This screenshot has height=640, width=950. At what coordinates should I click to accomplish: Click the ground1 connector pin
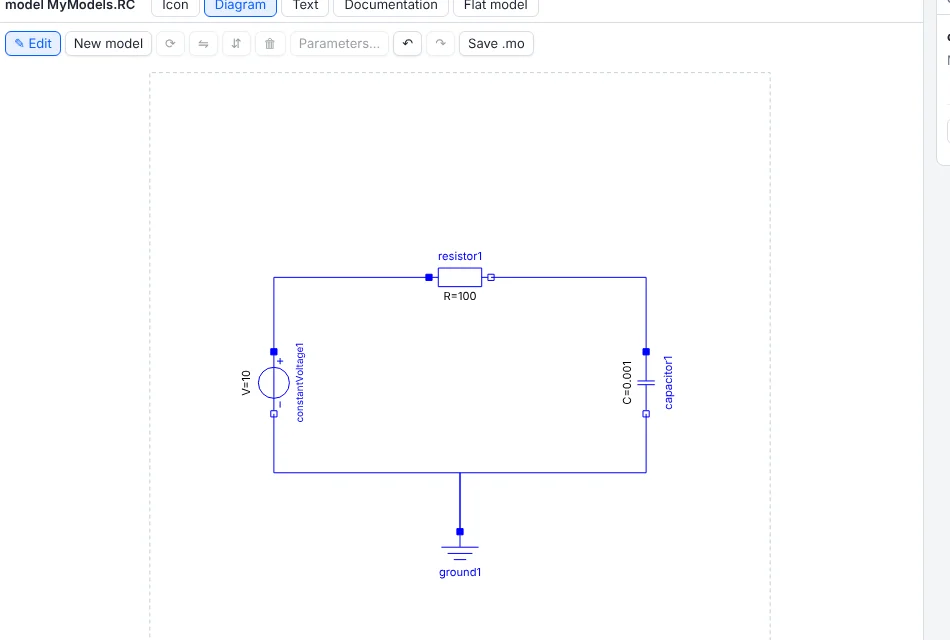coord(460,532)
